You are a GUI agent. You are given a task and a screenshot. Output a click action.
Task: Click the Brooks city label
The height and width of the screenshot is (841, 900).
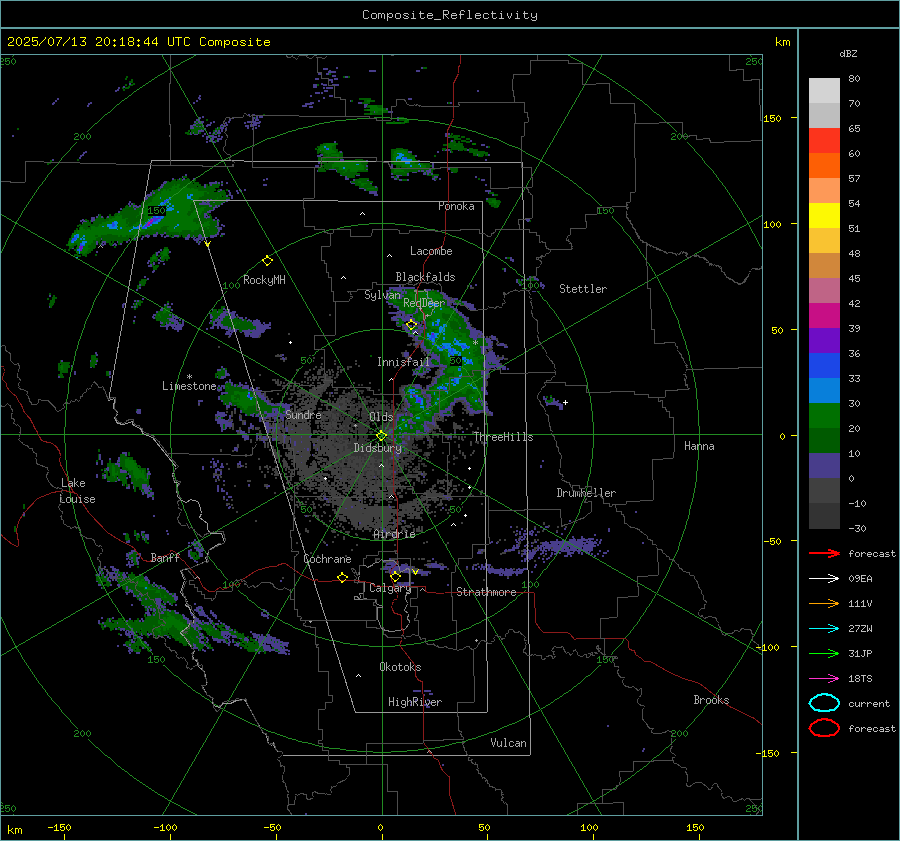(x=711, y=700)
